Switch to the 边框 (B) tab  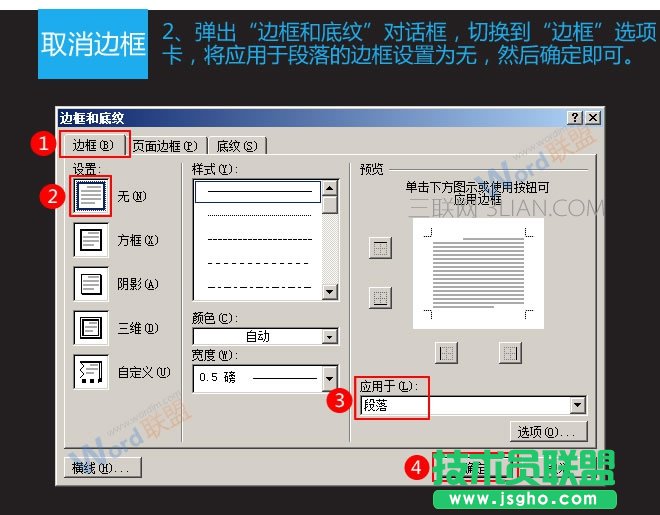point(93,145)
